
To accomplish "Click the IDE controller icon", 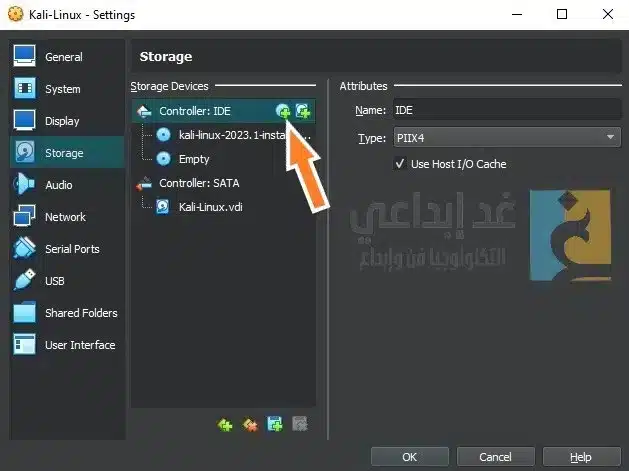I will tap(144, 111).
